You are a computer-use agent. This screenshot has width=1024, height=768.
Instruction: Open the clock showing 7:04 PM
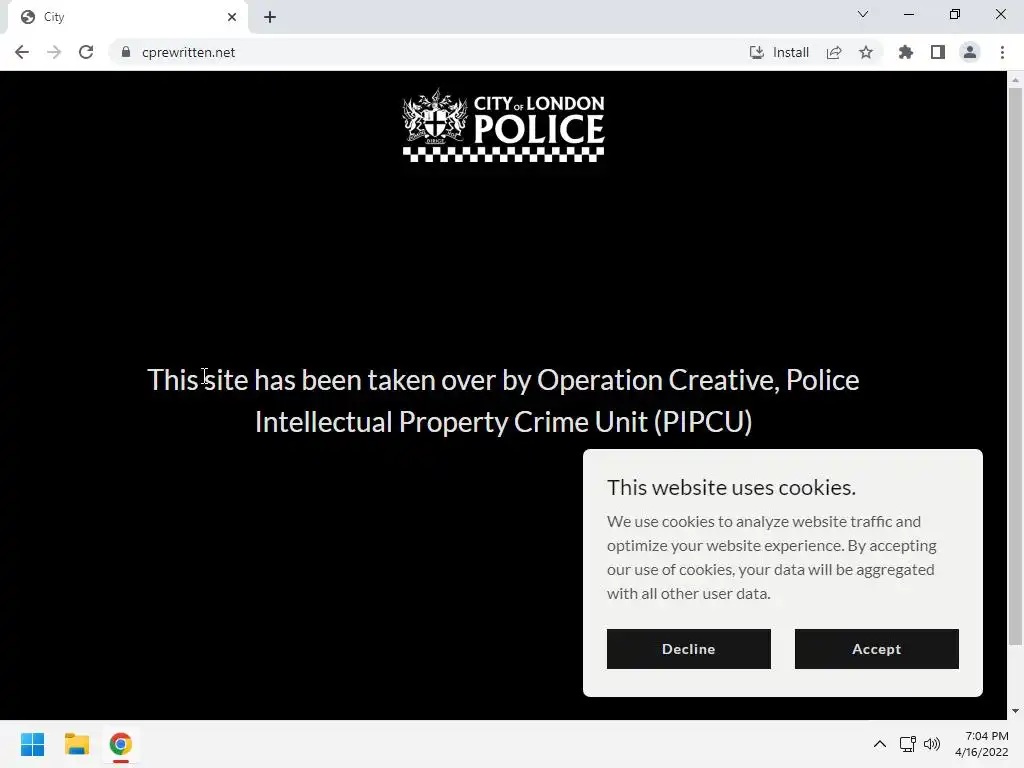click(x=982, y=744)
